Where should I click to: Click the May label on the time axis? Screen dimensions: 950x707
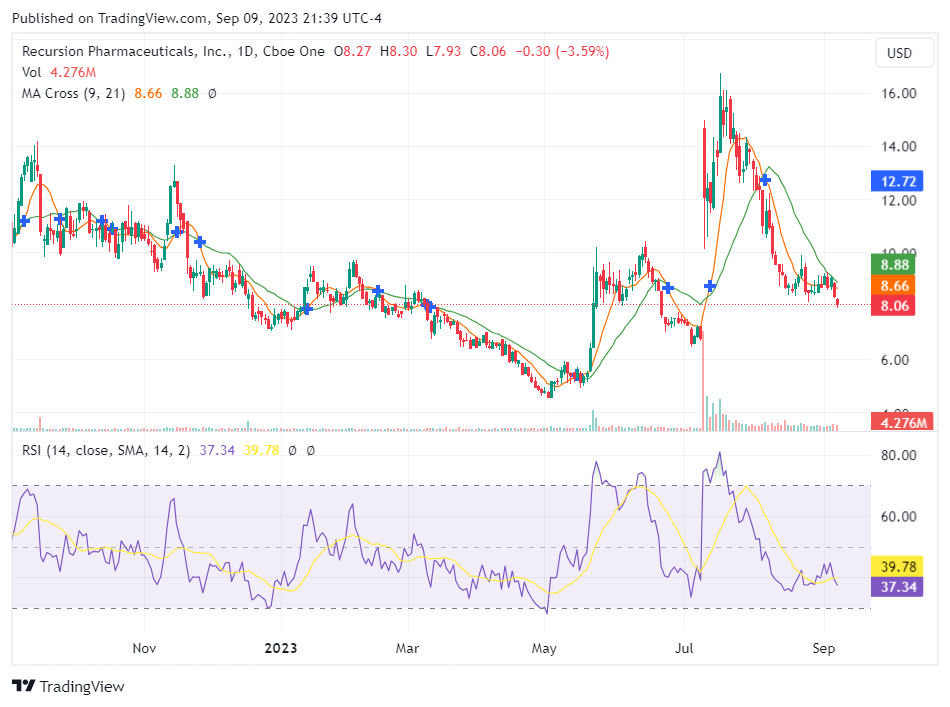(544, 649)
